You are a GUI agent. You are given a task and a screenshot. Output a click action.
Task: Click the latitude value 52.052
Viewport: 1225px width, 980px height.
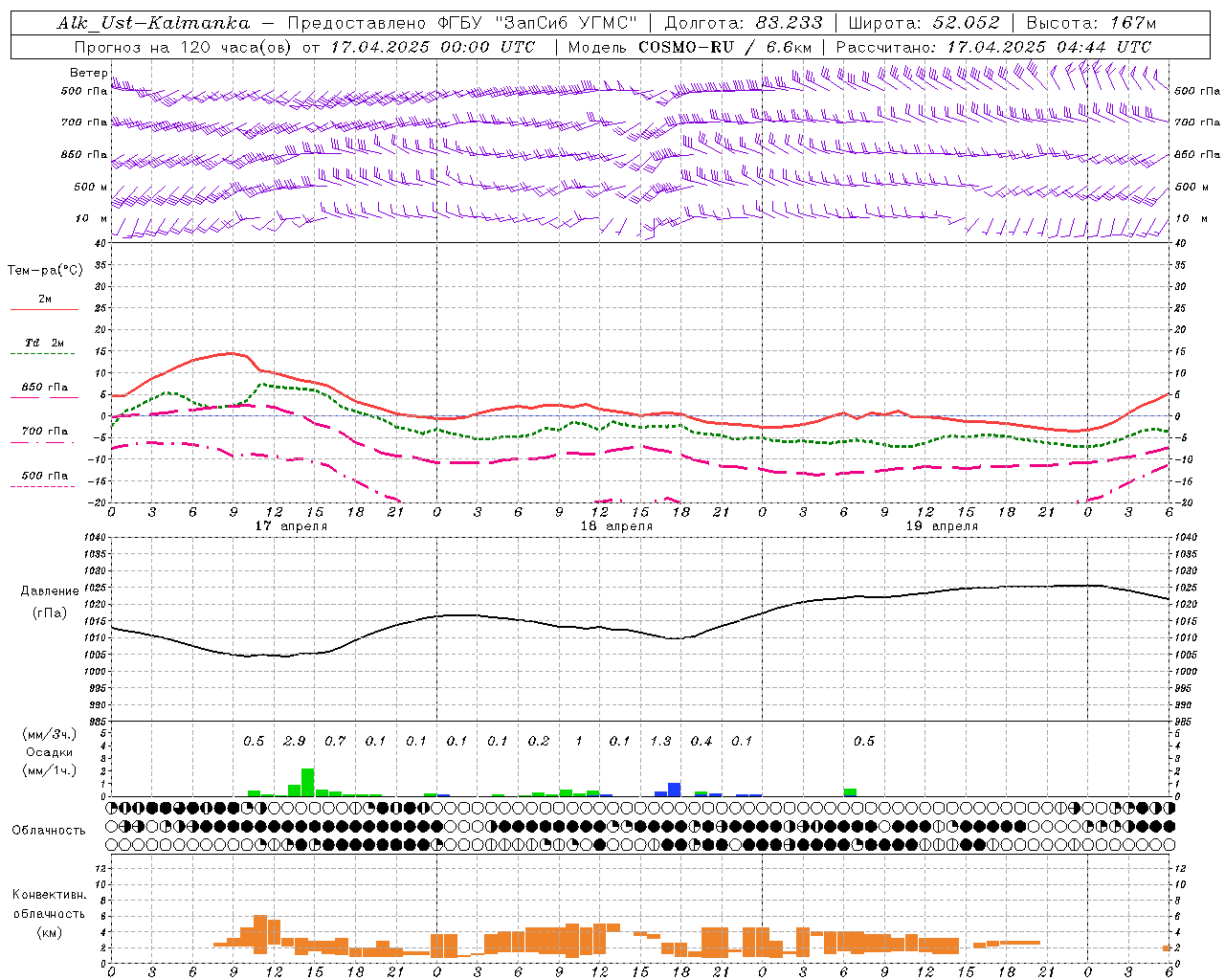968,23
